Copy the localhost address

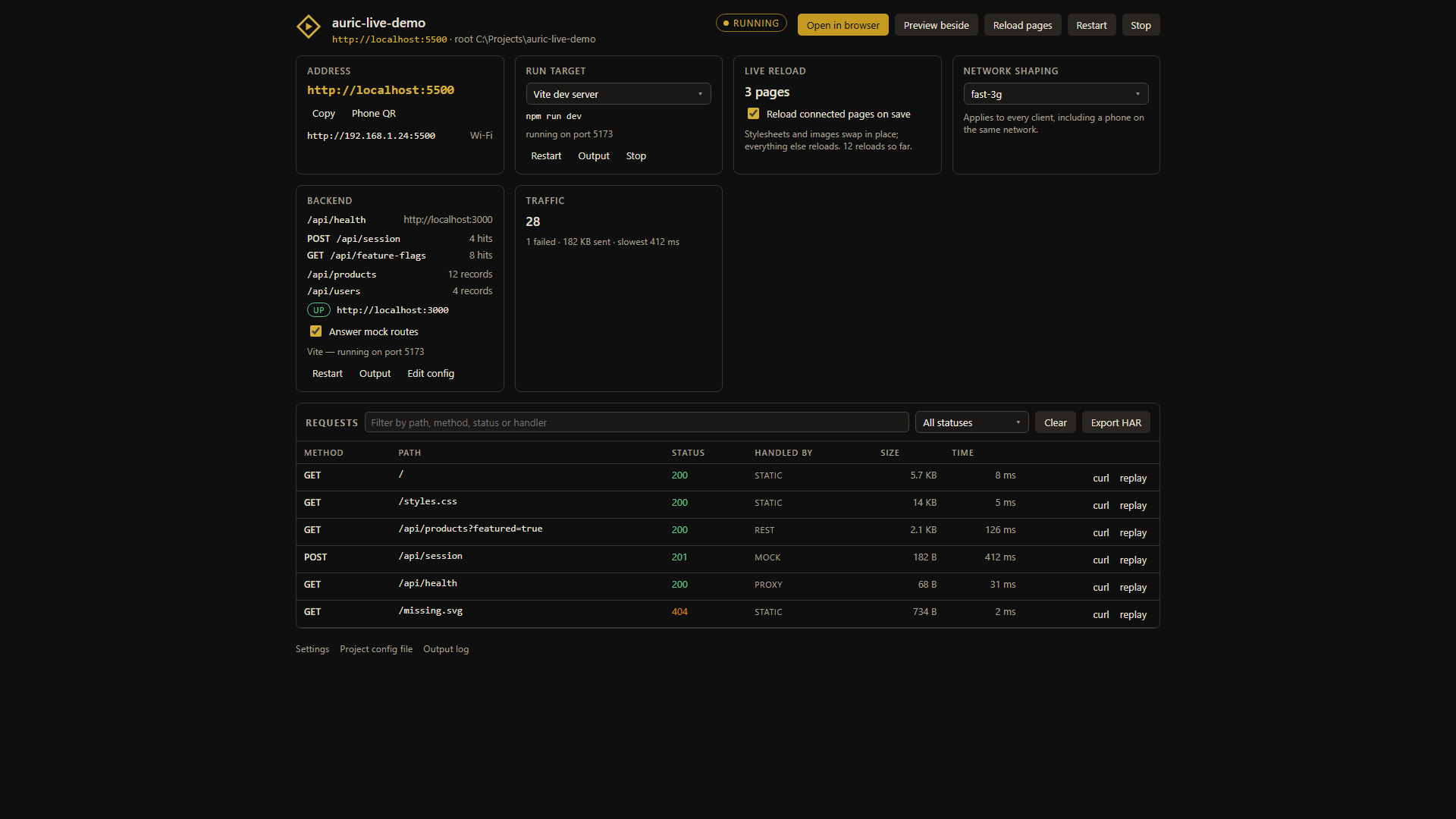point(323,113)
